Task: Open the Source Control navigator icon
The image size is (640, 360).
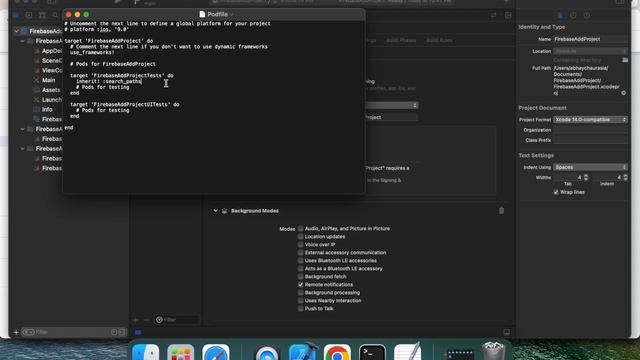Action: click(x=29, y=16)
